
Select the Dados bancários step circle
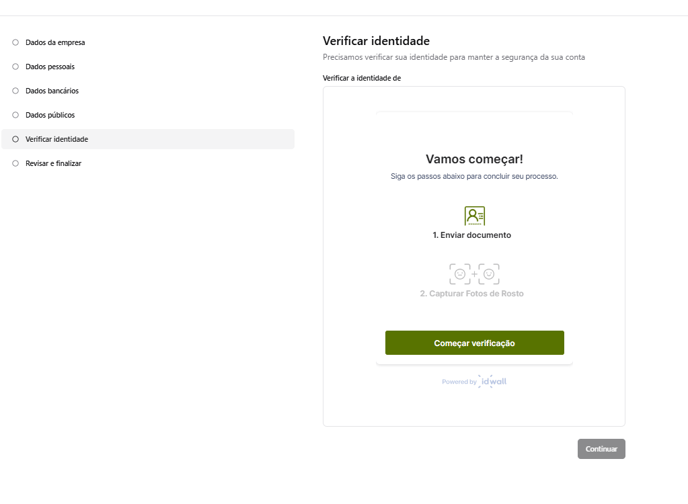pyautogui.click(x=15, y=91)
